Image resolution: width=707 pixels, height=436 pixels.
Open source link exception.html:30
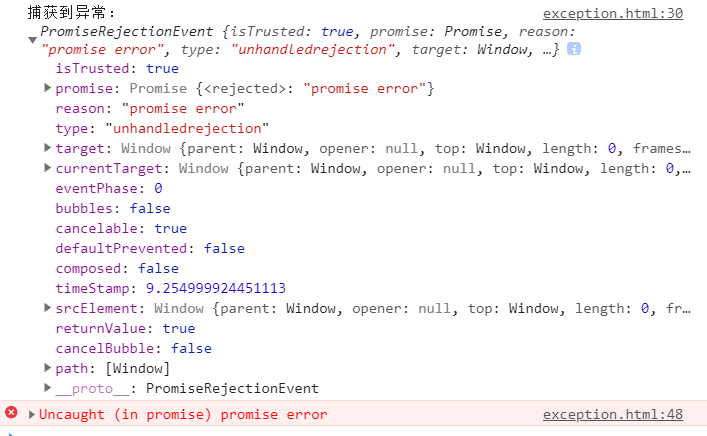(x=613, y=14)
